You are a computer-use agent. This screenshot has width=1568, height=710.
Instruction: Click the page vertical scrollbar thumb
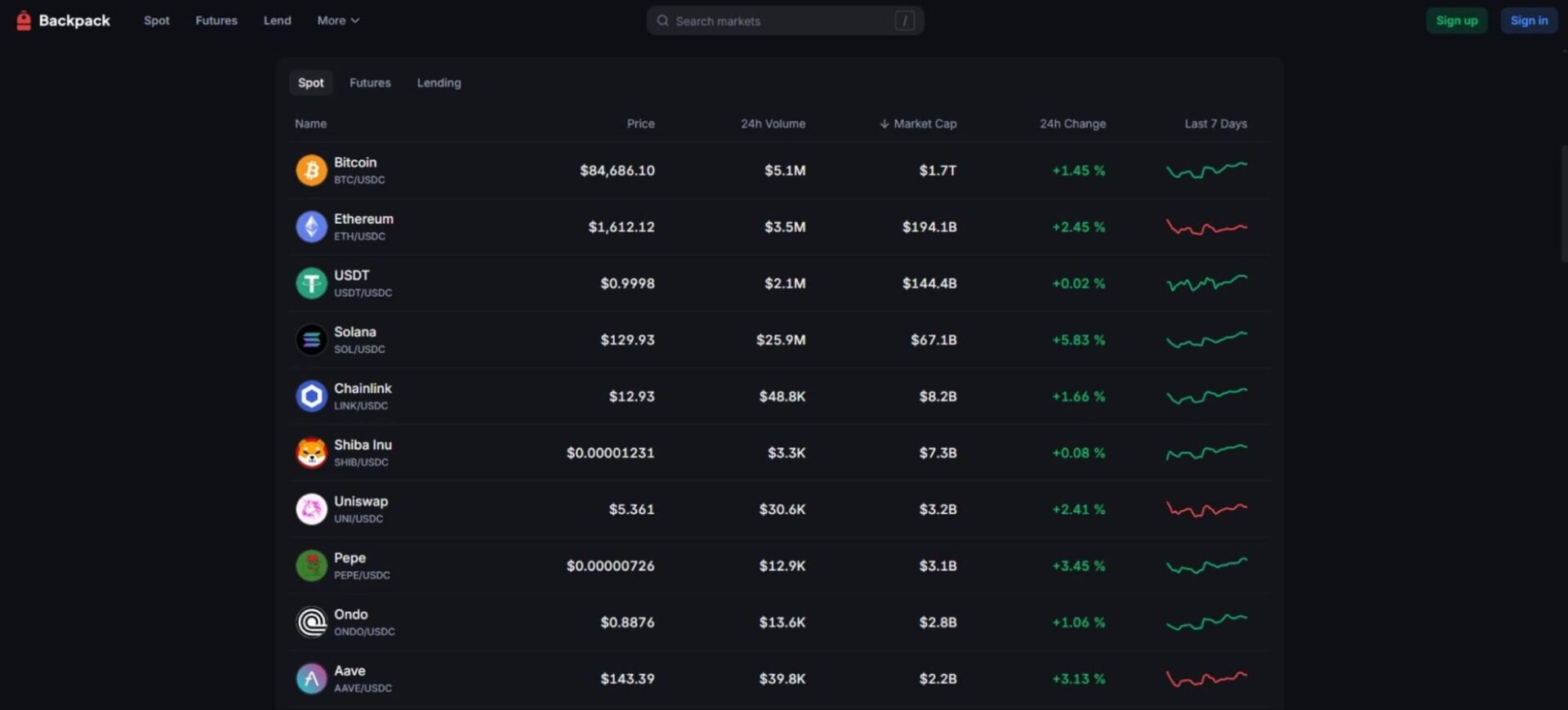click(1563, 204)
